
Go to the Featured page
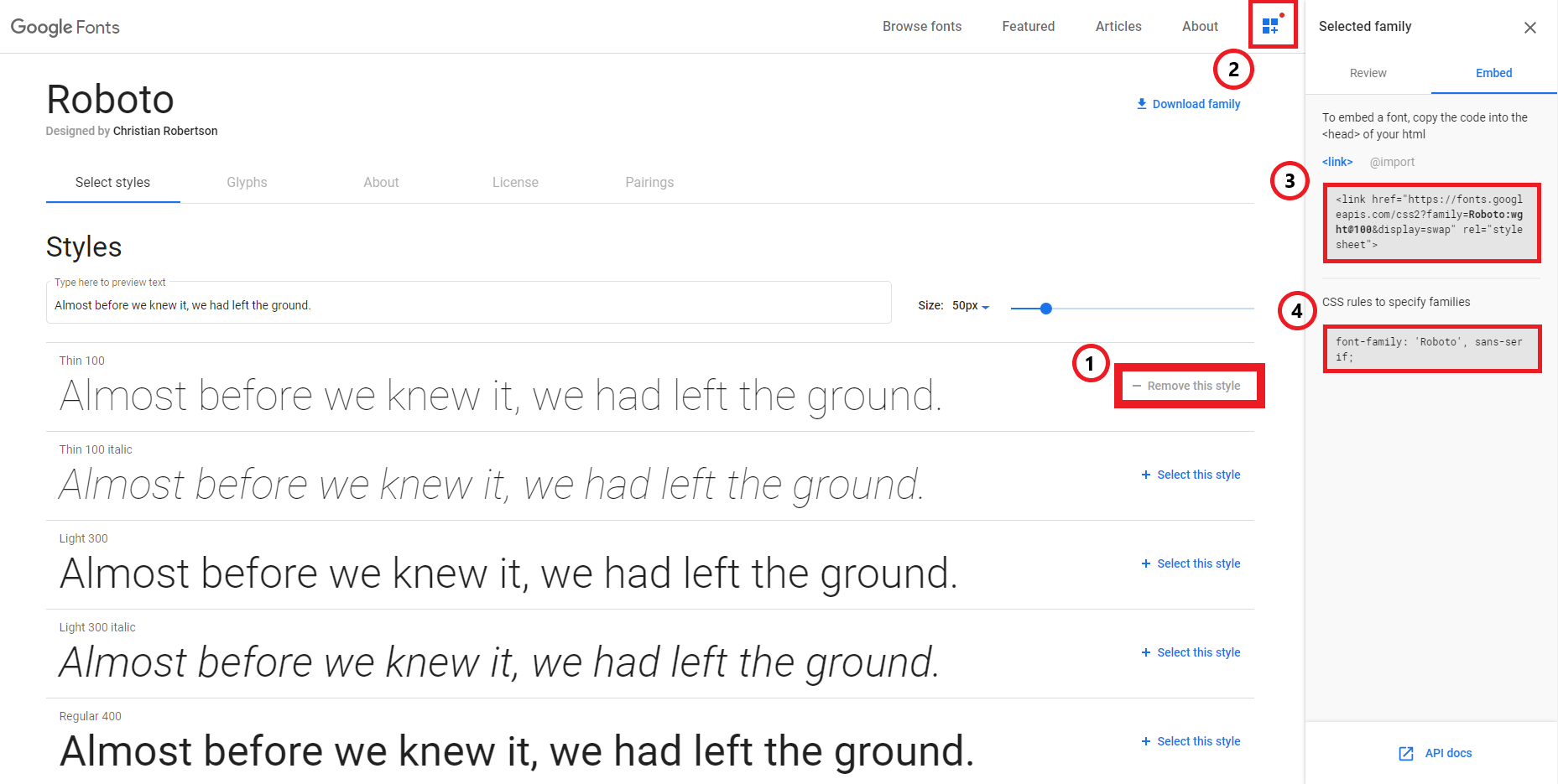[x=1029, y=27]
